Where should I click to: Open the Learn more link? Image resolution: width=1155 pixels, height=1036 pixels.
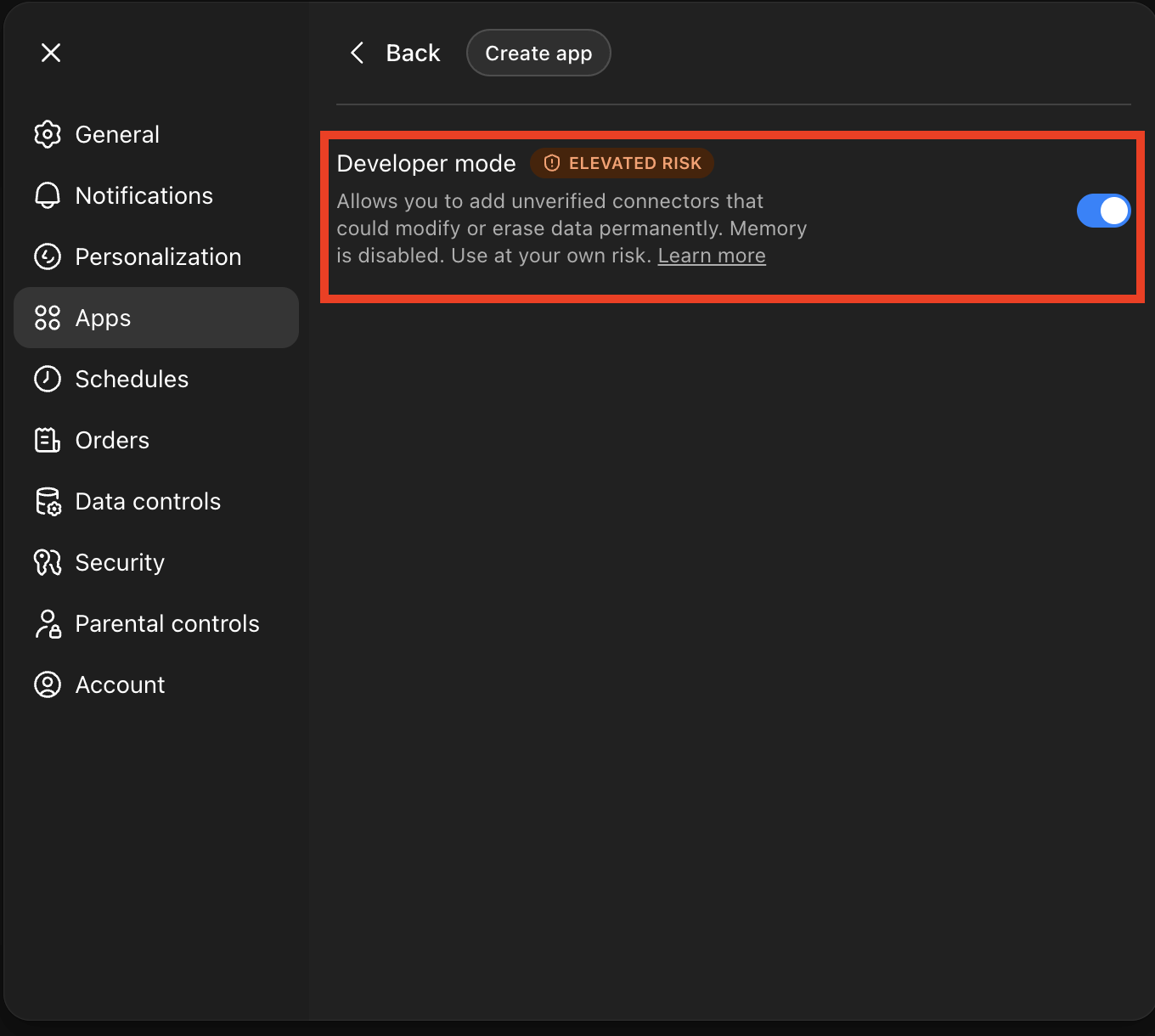click(x=712, y=256)
